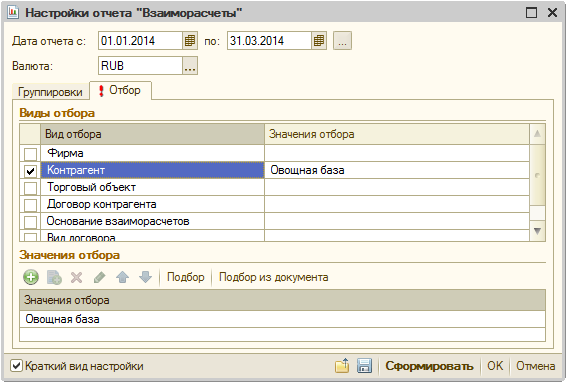The width and height of the screenshot is (566, 382).
Task: Move the value up with the arrow icon
Action: click(122, 277)
